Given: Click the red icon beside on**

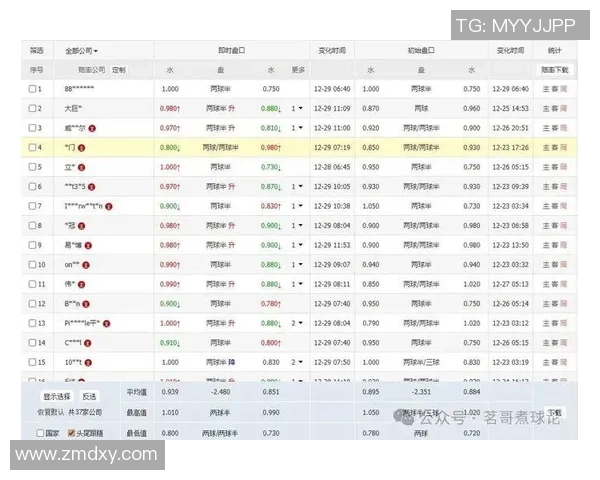Looking at the screenshot, I should (86, 265).
